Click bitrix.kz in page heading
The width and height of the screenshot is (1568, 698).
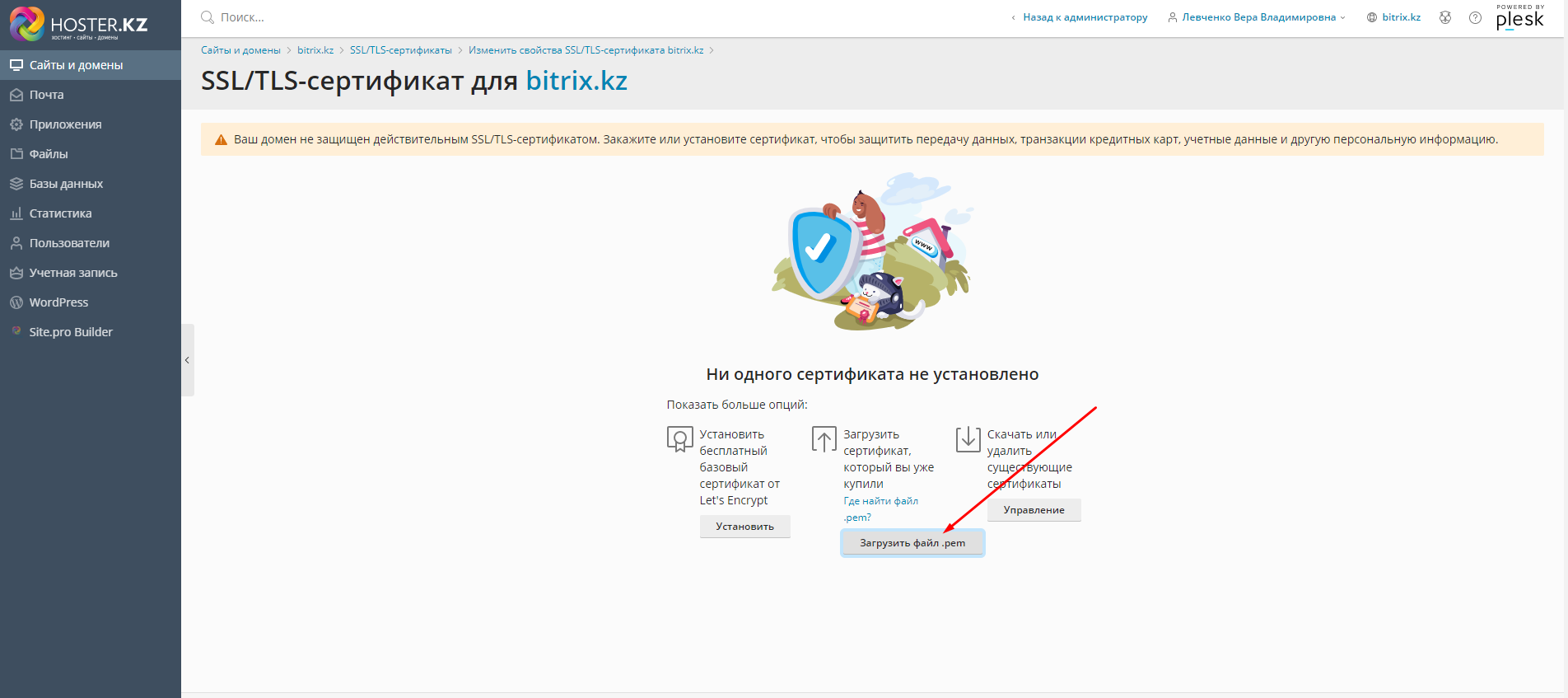576,81
